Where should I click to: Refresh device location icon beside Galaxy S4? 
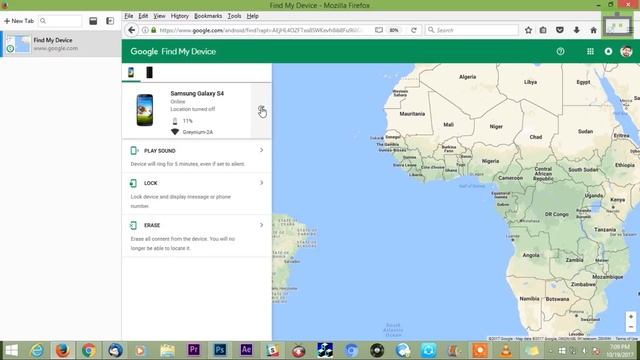point(261,110)
